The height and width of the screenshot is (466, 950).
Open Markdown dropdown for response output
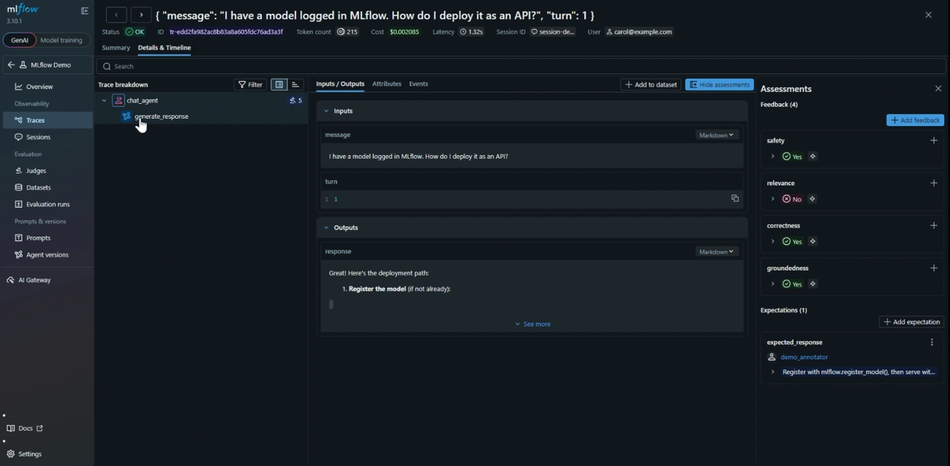point(717,251)
